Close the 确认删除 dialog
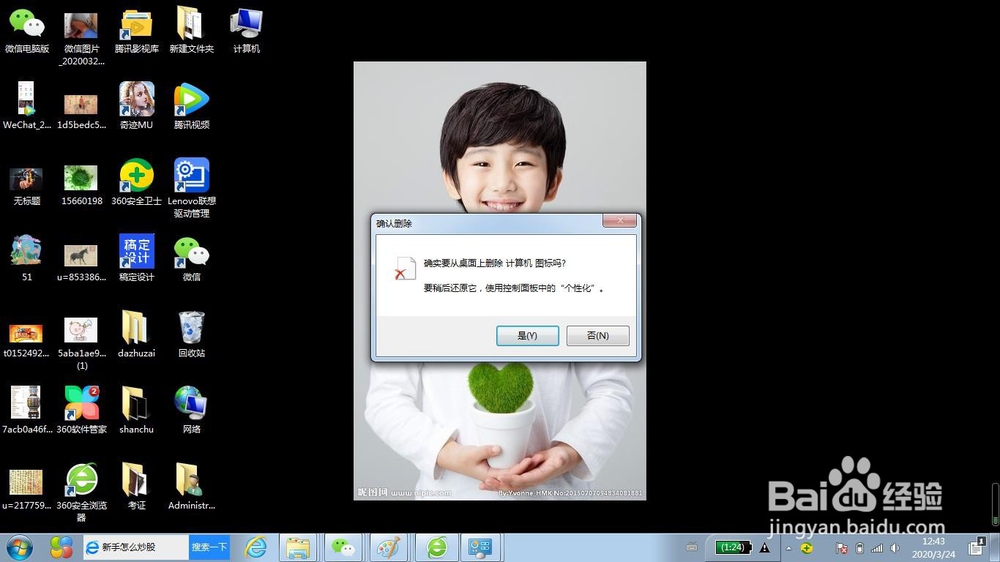This screenshot has width=1000, height=562. [x=619, y=221]
